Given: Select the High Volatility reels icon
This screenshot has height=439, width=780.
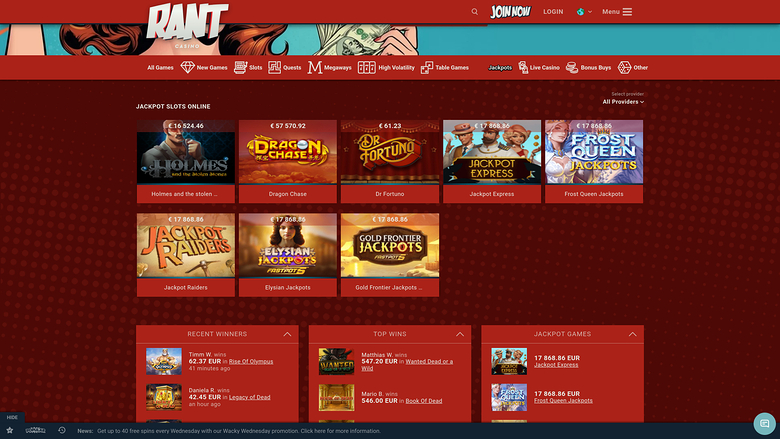Looking at the screenshot, I should click(x=367, y=67).
